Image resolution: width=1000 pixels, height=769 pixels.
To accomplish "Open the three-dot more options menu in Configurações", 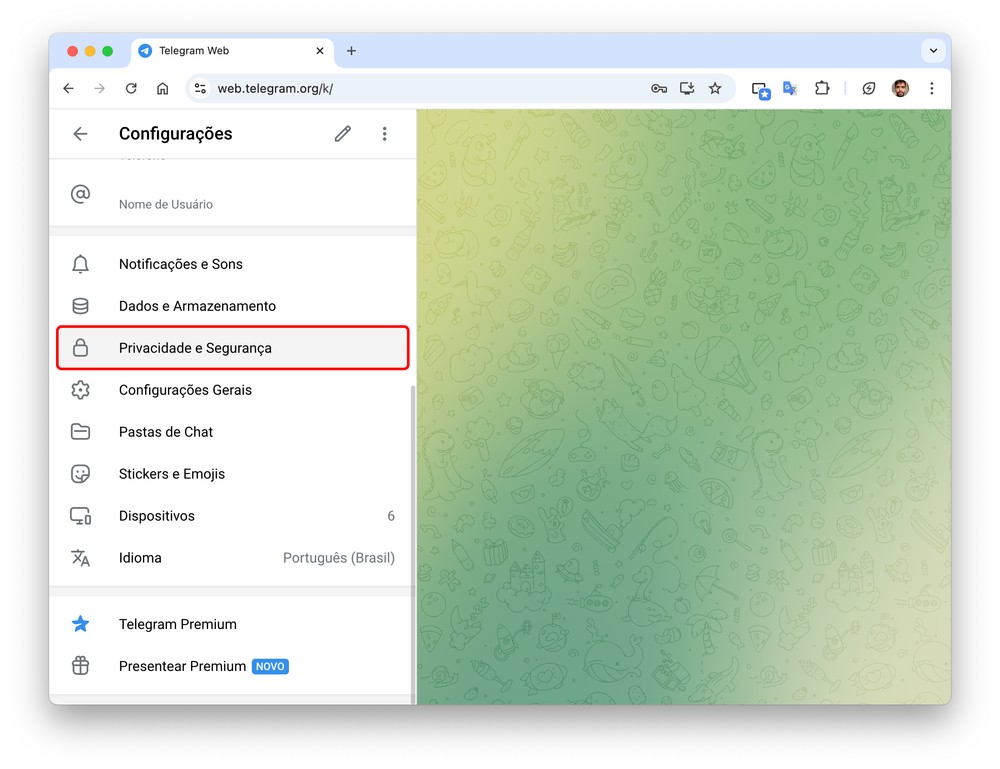I will (385, 134).
